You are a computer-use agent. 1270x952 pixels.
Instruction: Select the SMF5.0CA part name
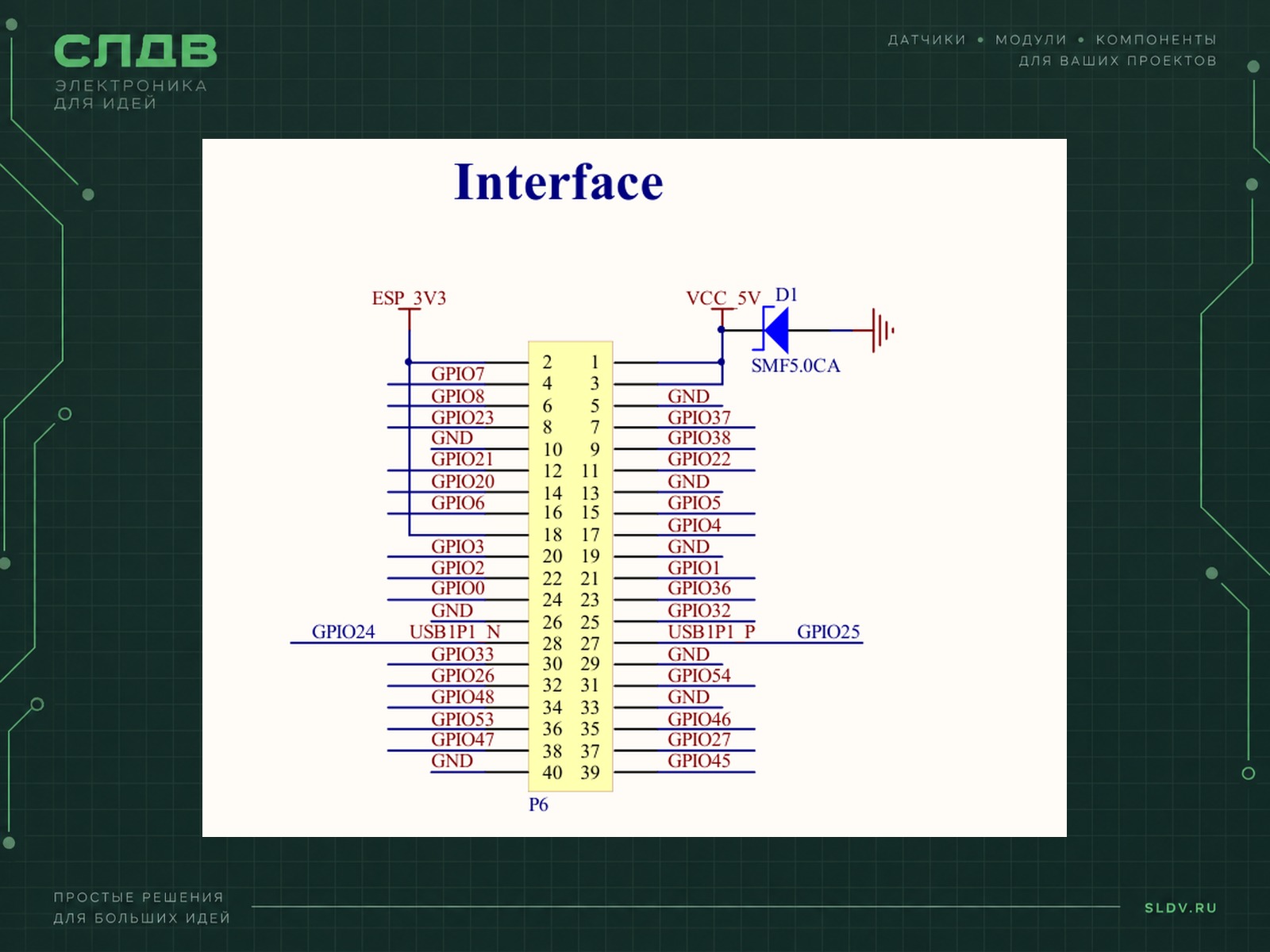pos(795,366)
